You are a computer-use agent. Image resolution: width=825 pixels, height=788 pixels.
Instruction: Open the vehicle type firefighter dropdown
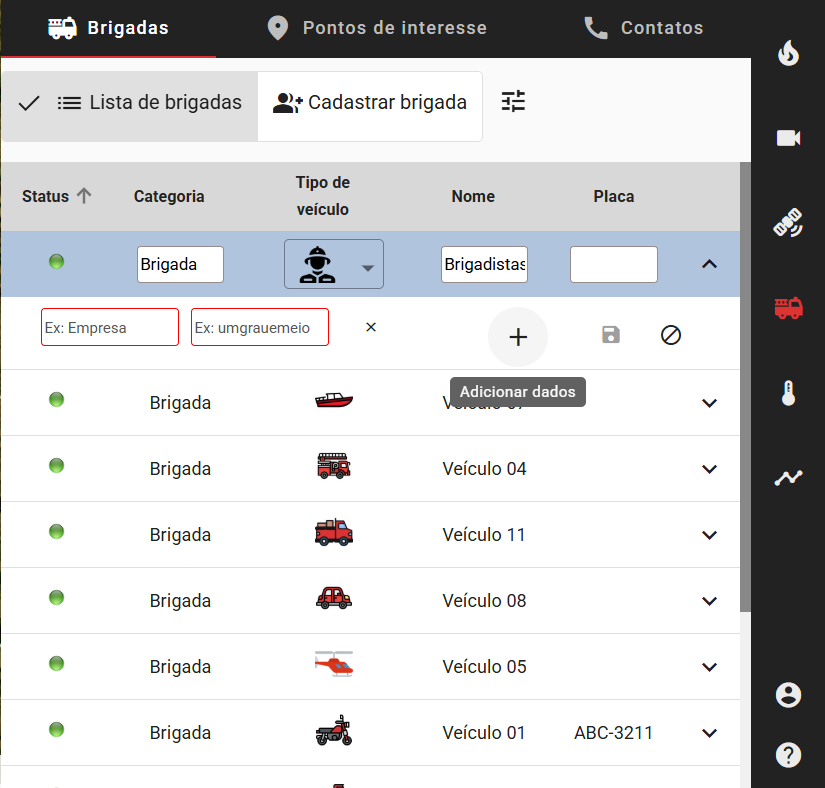334,264
